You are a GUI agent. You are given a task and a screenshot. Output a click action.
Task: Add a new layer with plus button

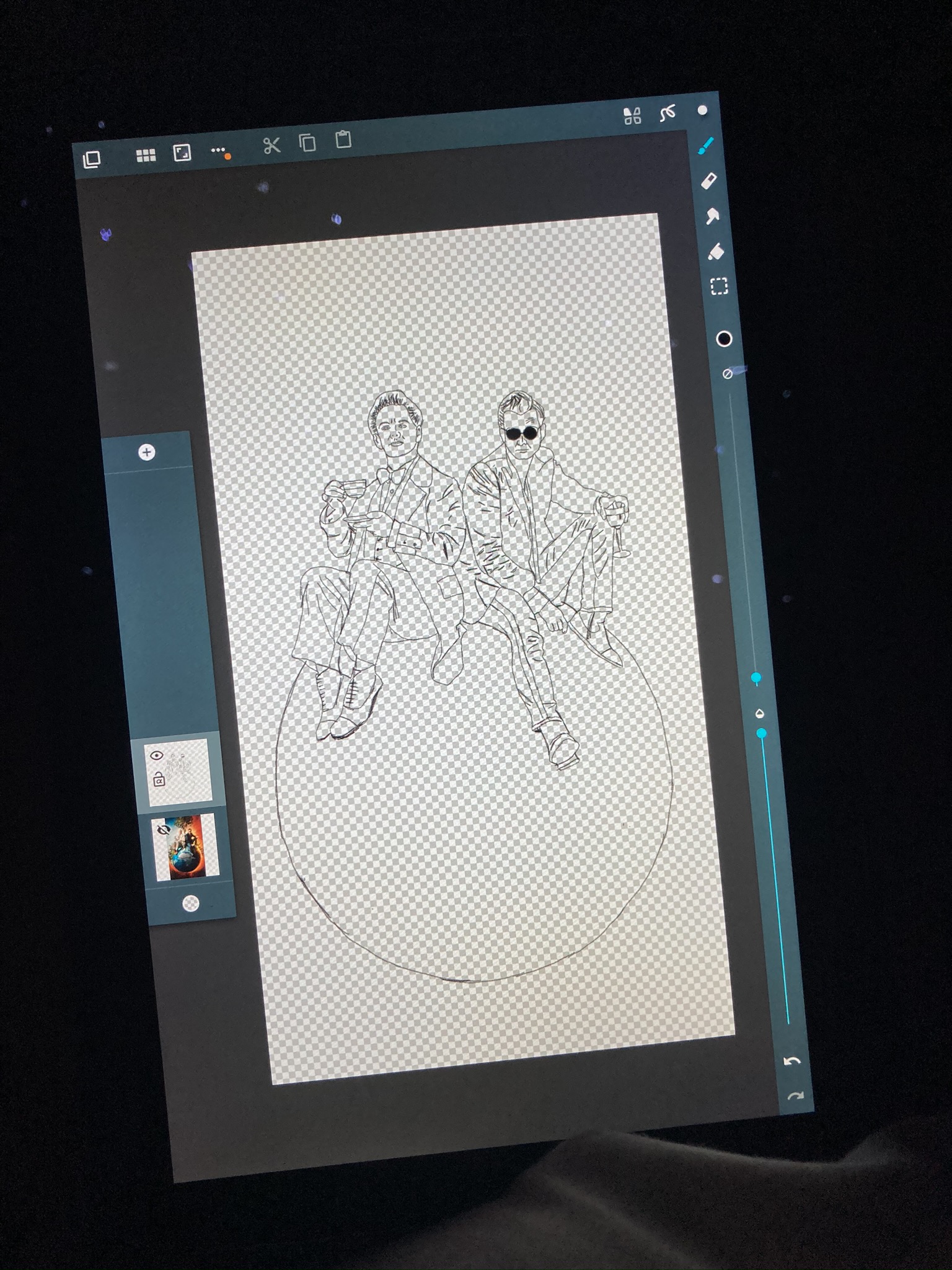(x=147, y=452)
